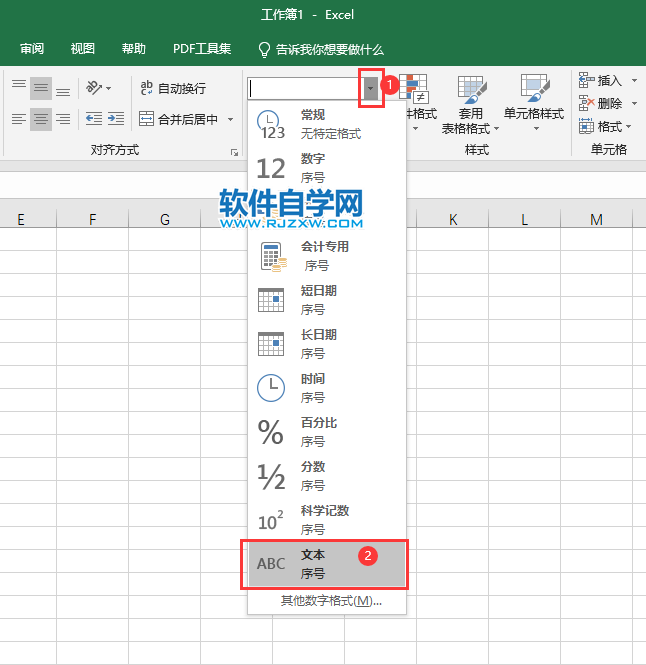Image resolution: width=646 pixels, height=665 pixels.
Task: Open the 对齐方式 dialog launcher
Action: click(234, 153)
